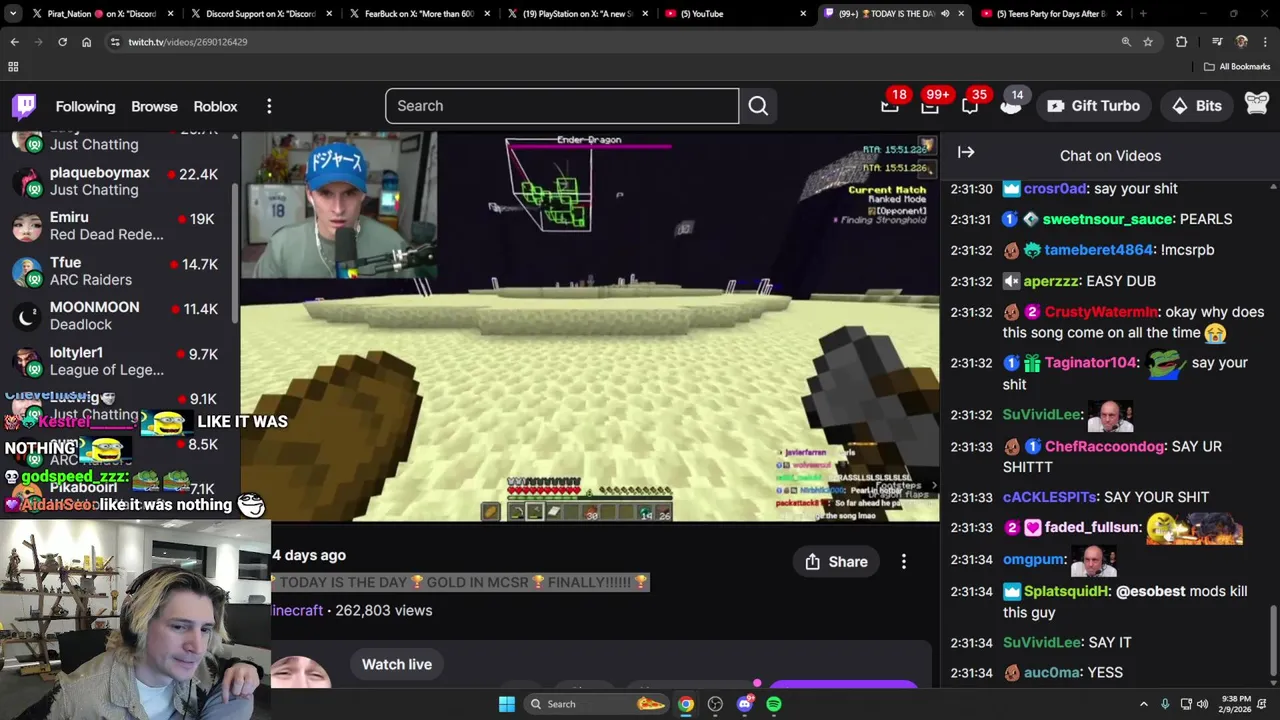Zoom icon in the address bar
This screenshot has height=720, width=1280.
1126,42
